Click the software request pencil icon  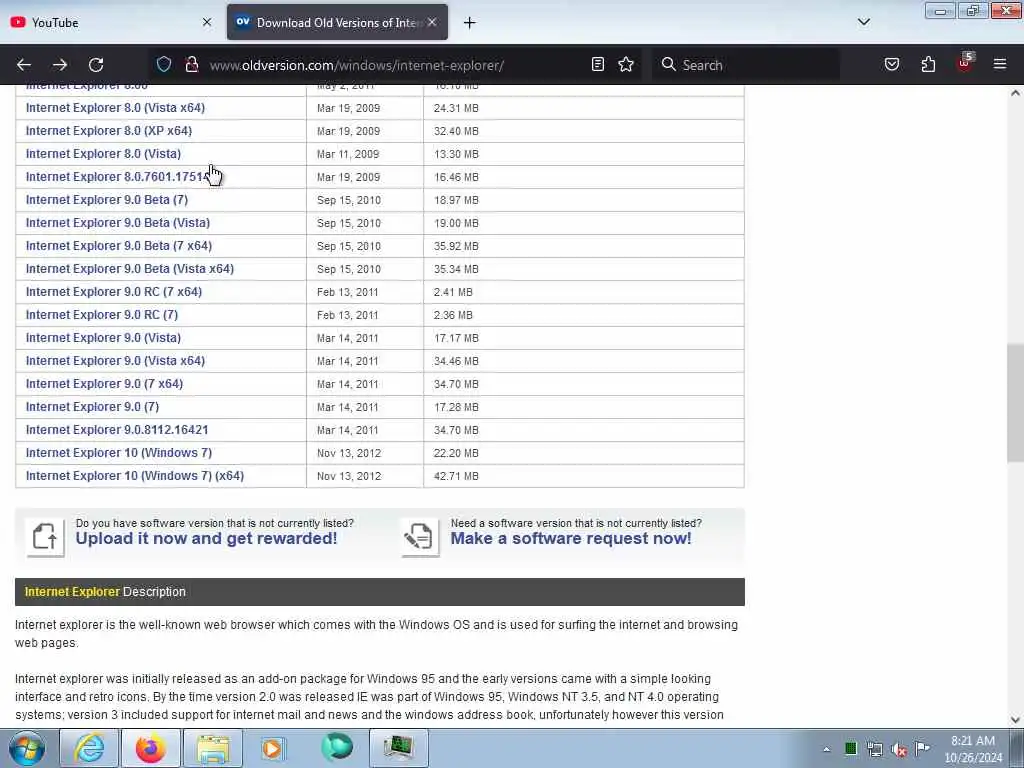[420, 537]
